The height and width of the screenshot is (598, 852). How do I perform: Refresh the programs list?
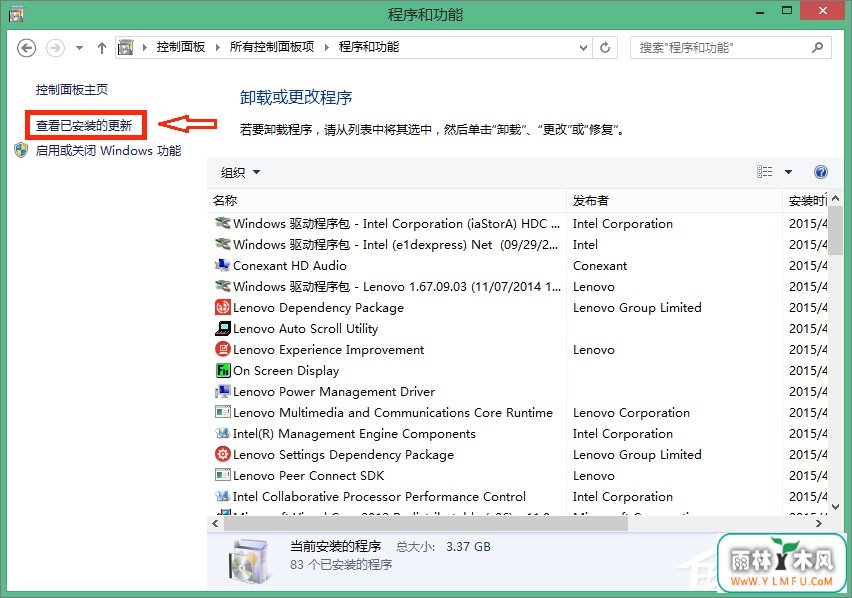click(605, 48)
